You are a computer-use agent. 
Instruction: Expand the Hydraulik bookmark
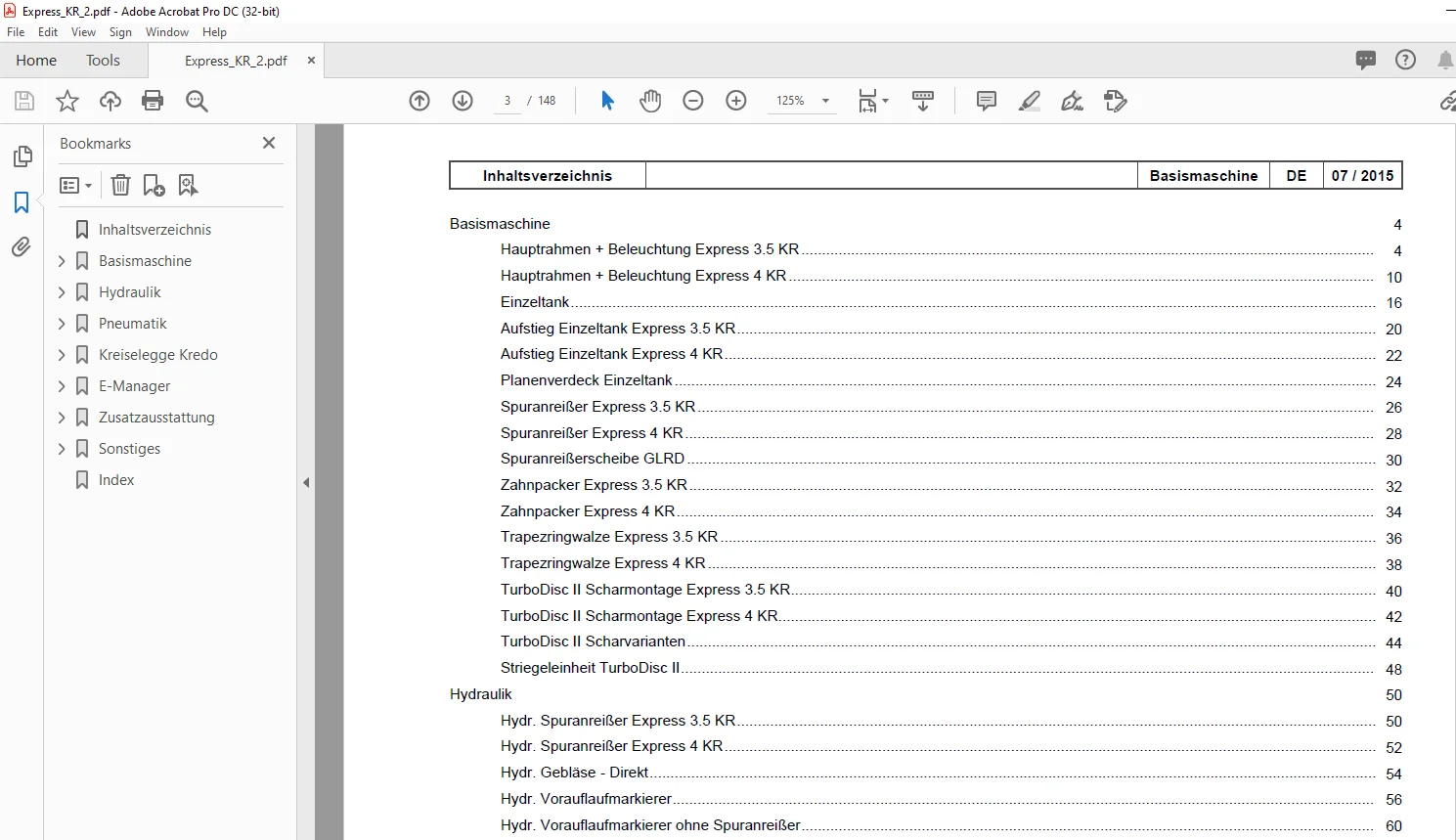(62, 292)
